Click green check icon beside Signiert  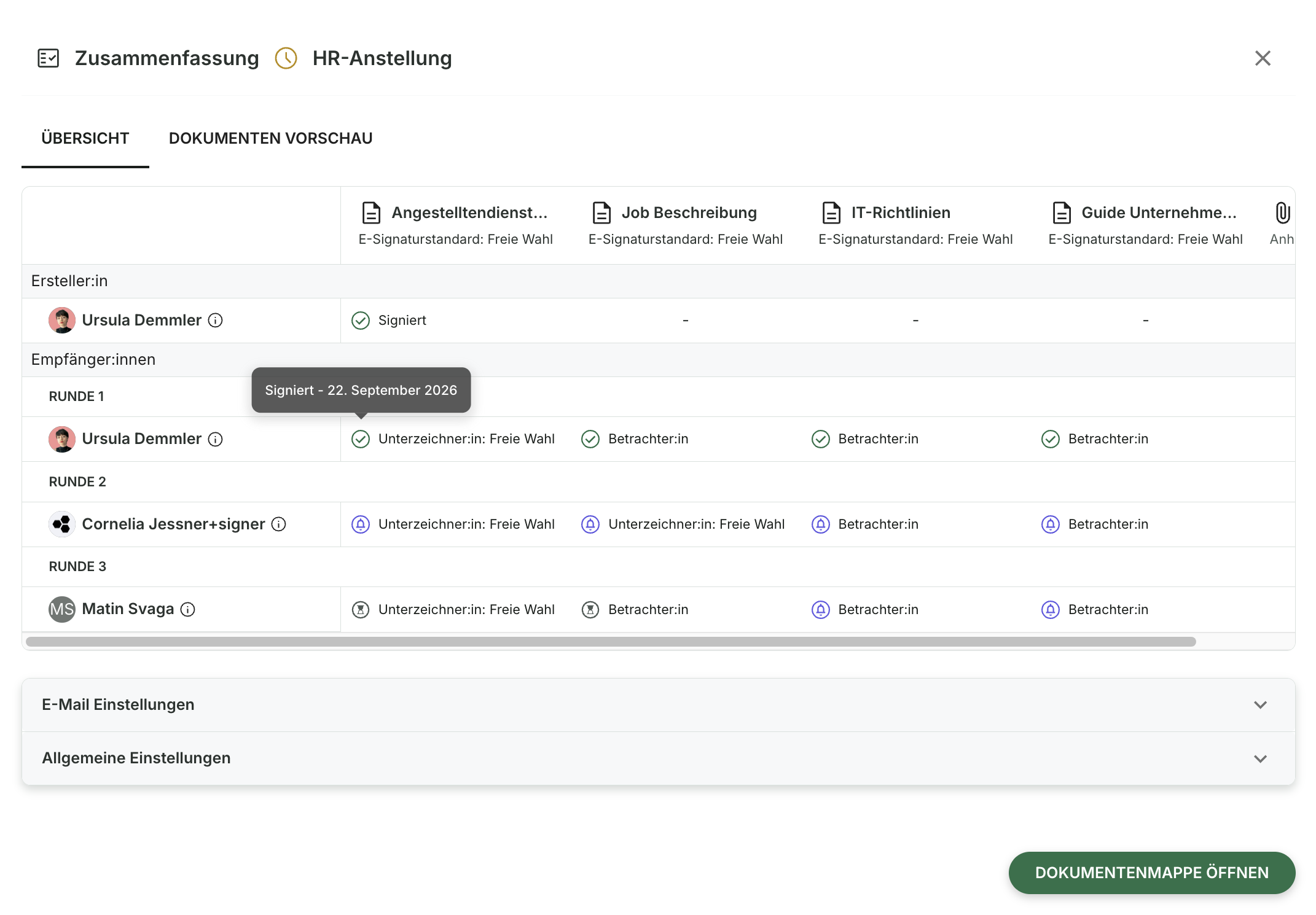pyautogui.click(x=361, y=321)
